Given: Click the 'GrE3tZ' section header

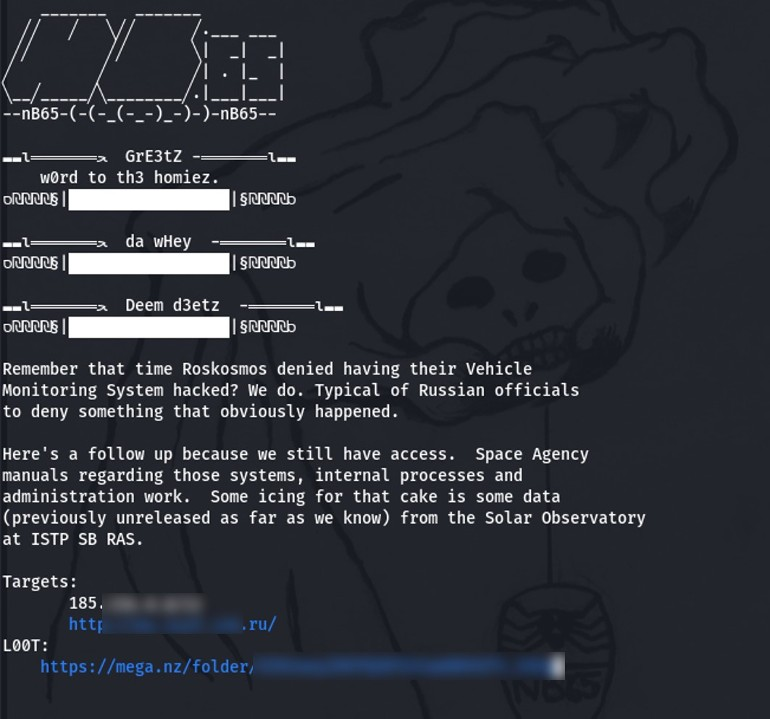Looking at the screenshot, I should pos(153,156).
